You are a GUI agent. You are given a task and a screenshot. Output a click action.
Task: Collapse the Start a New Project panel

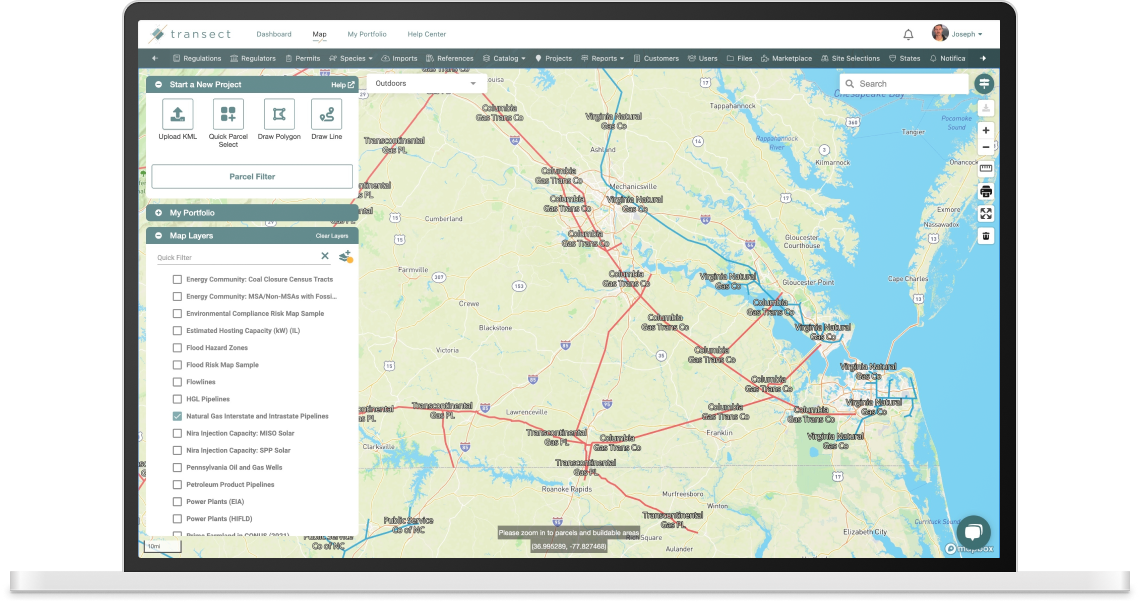(158, 85)
